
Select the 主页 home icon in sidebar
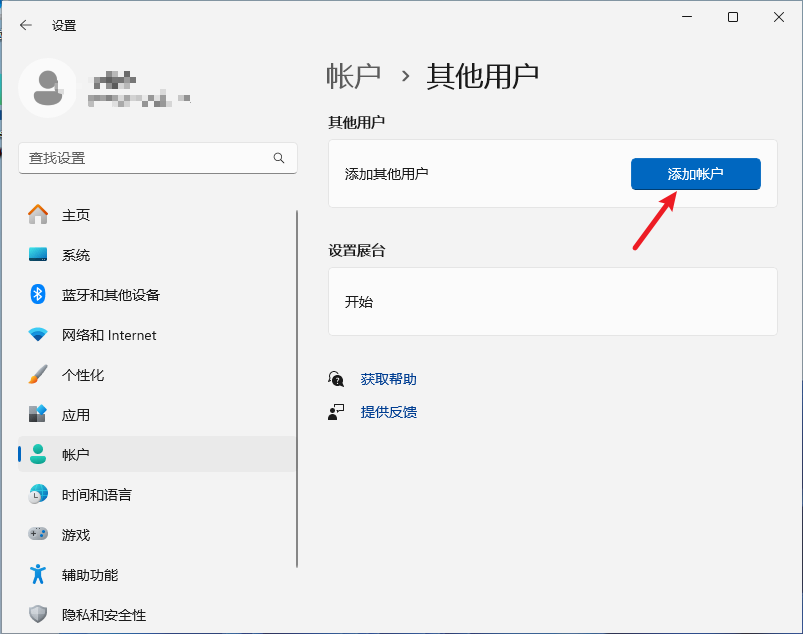[40, 214]
